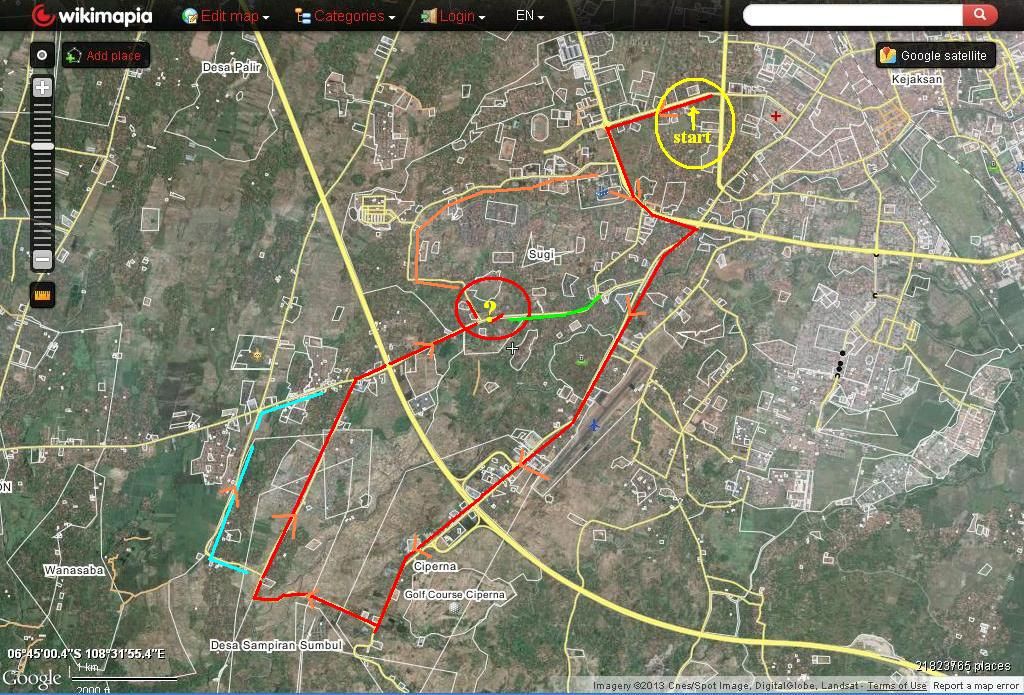Viewport: 1024px width, 695px height.
Task: Open the EN language selector
Action: coord(529,16)
